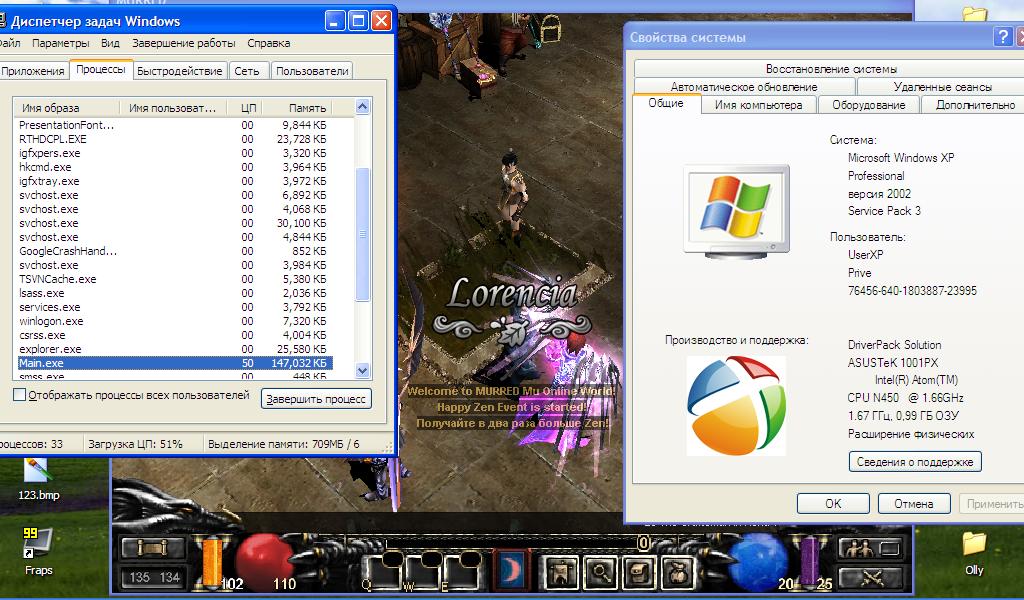This screenshot has height=600, width=1024.
Task: Click the blue mana orb
Action: point(758,560)
